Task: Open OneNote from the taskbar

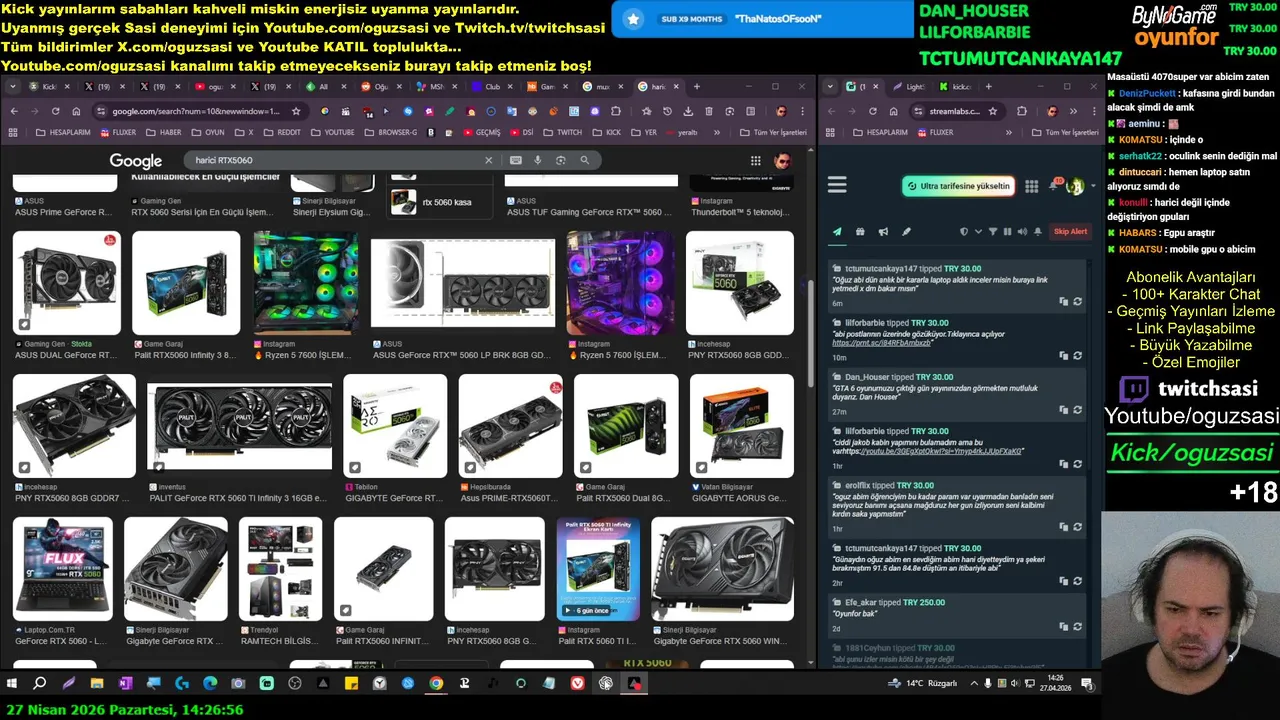Action: [125, 683]
